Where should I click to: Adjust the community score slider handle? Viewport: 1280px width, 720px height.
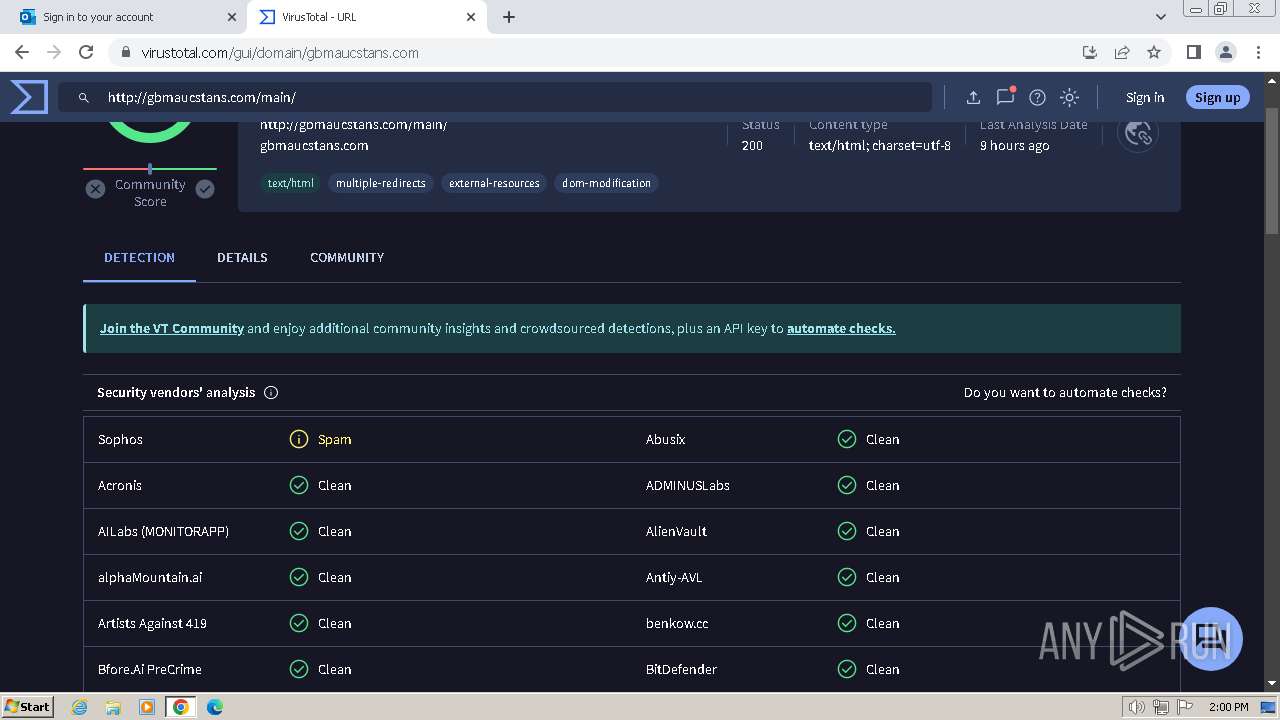tap(150, 169)
